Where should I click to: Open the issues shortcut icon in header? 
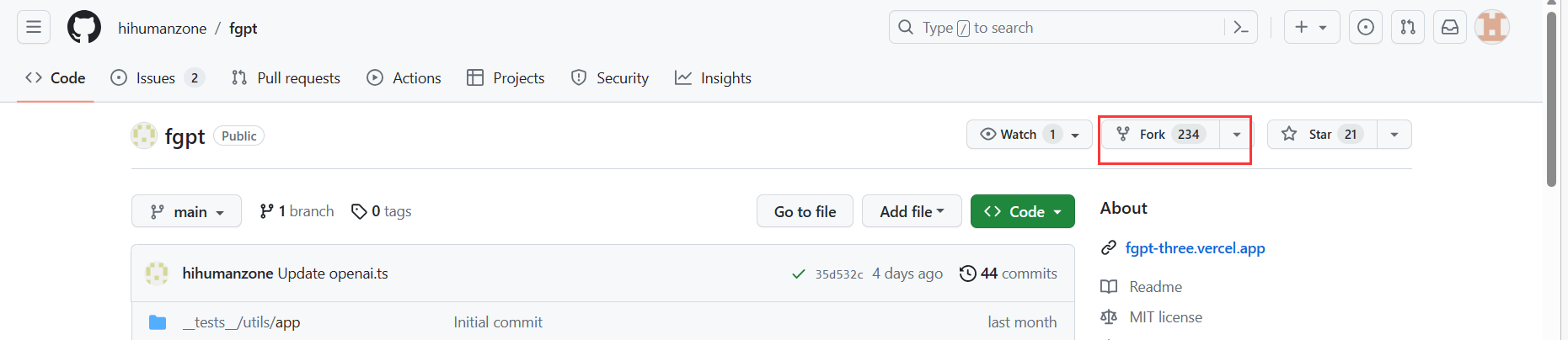pos(1366,27)
